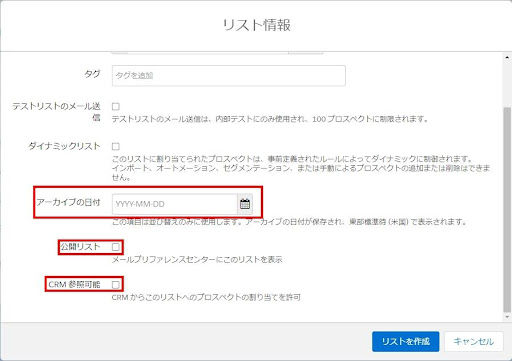Click the 東部標準時 archive date note
This screenshot has width=512, height=361.
[289, 222]
